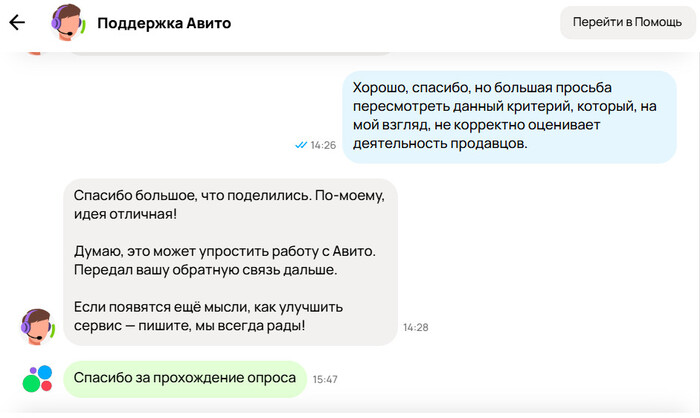Click the 14:26 message timestamp
This screenshot has height=418, width=700.
[x=323, y=145]
